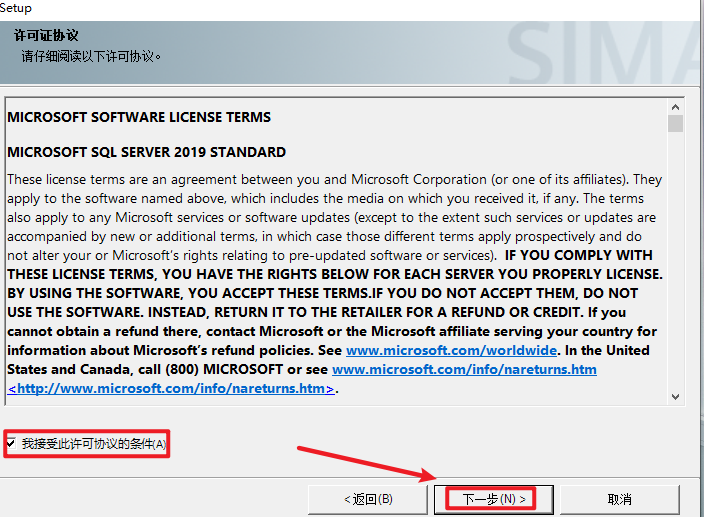Cancel setup with the 取消 button
704x517 pixels.
click(x=619, y=498)
